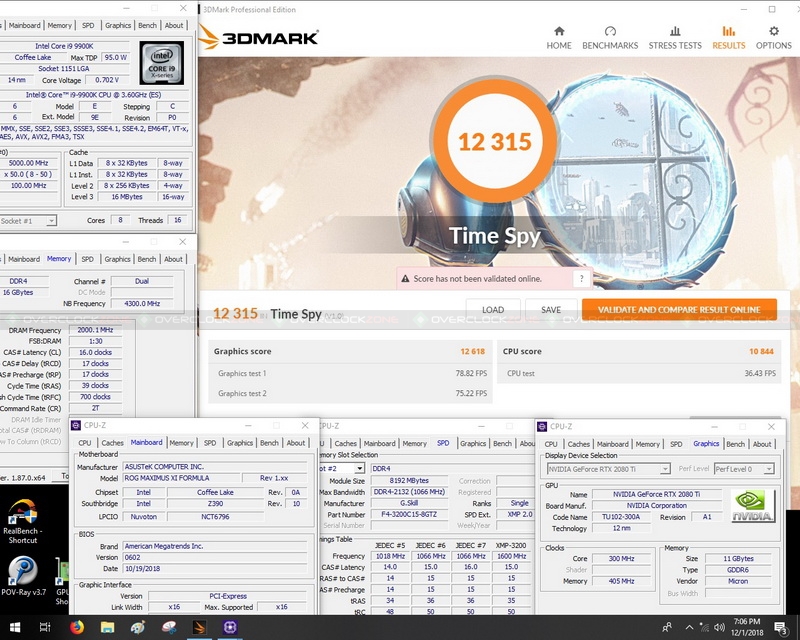The image size is (800, 640).
Task: Click the Graphics score value 12 618
Action: 472,351
